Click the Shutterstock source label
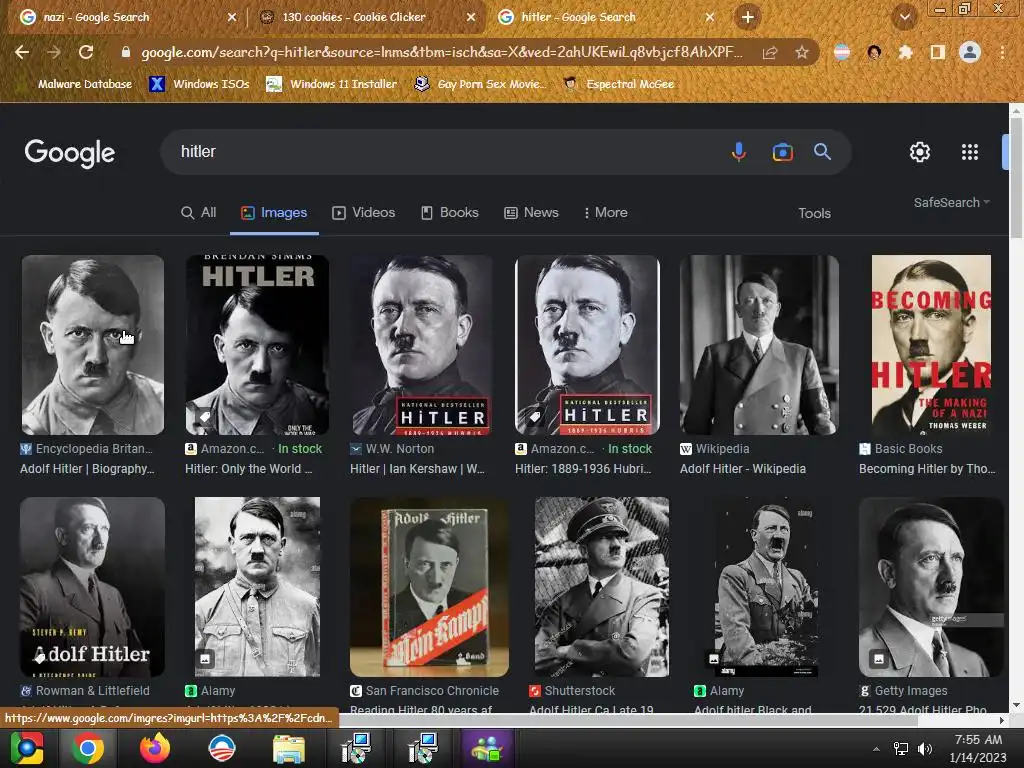The image size is (1024, 768). pos(580,690)
